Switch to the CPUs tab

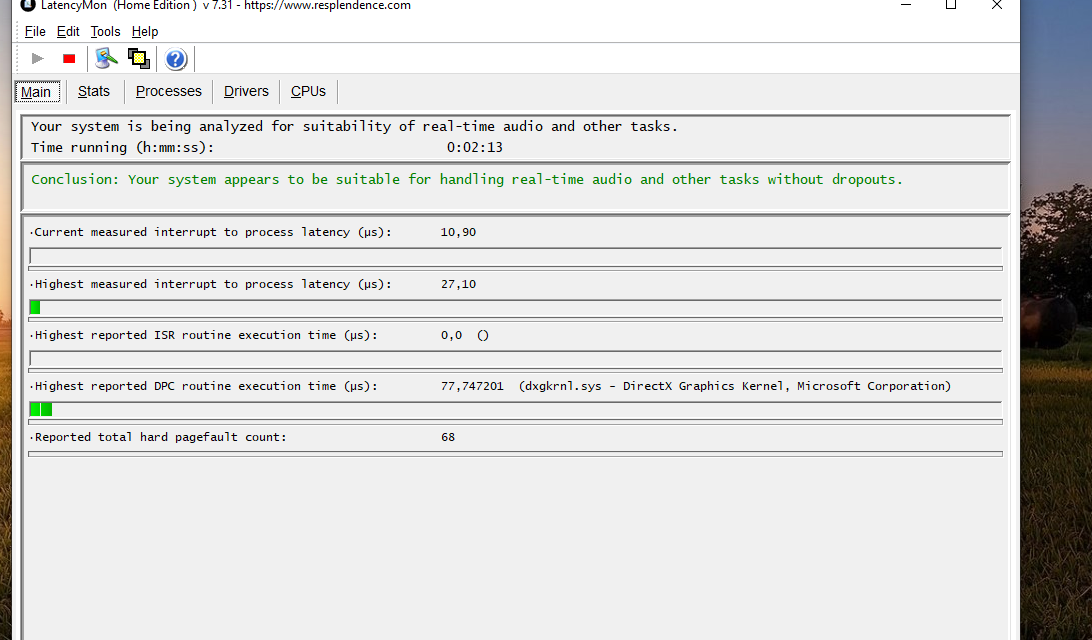coord(308,91)
